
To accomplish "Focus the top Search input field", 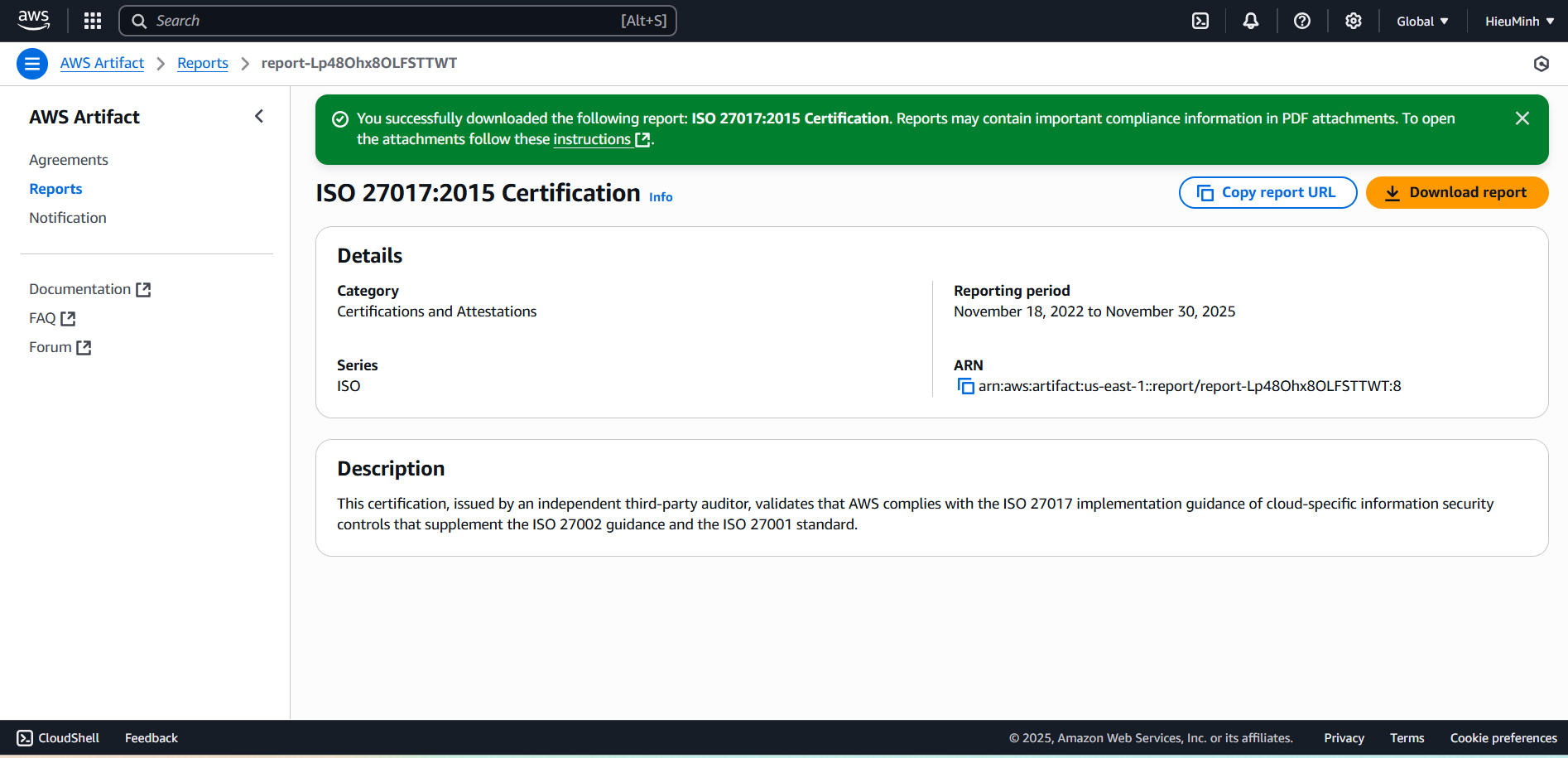I will (397, 21).
